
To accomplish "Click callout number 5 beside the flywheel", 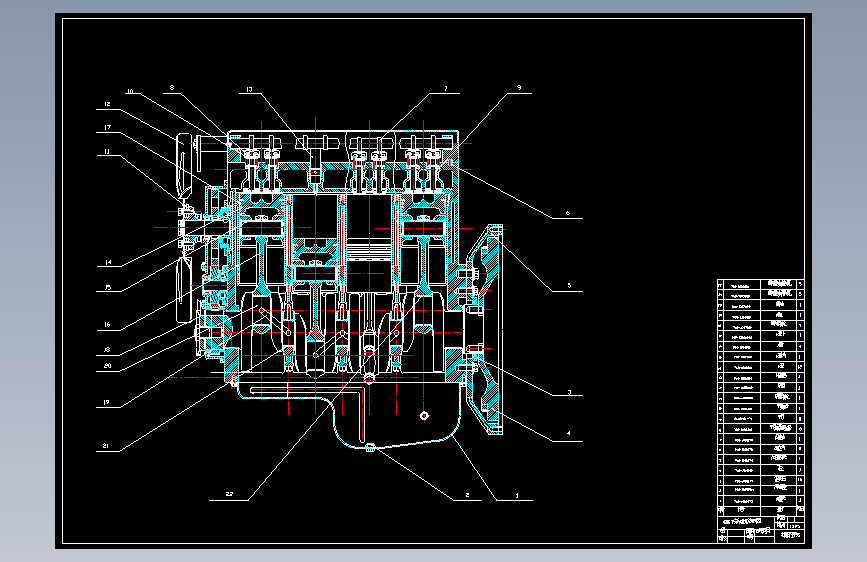I will click(569, 285).
